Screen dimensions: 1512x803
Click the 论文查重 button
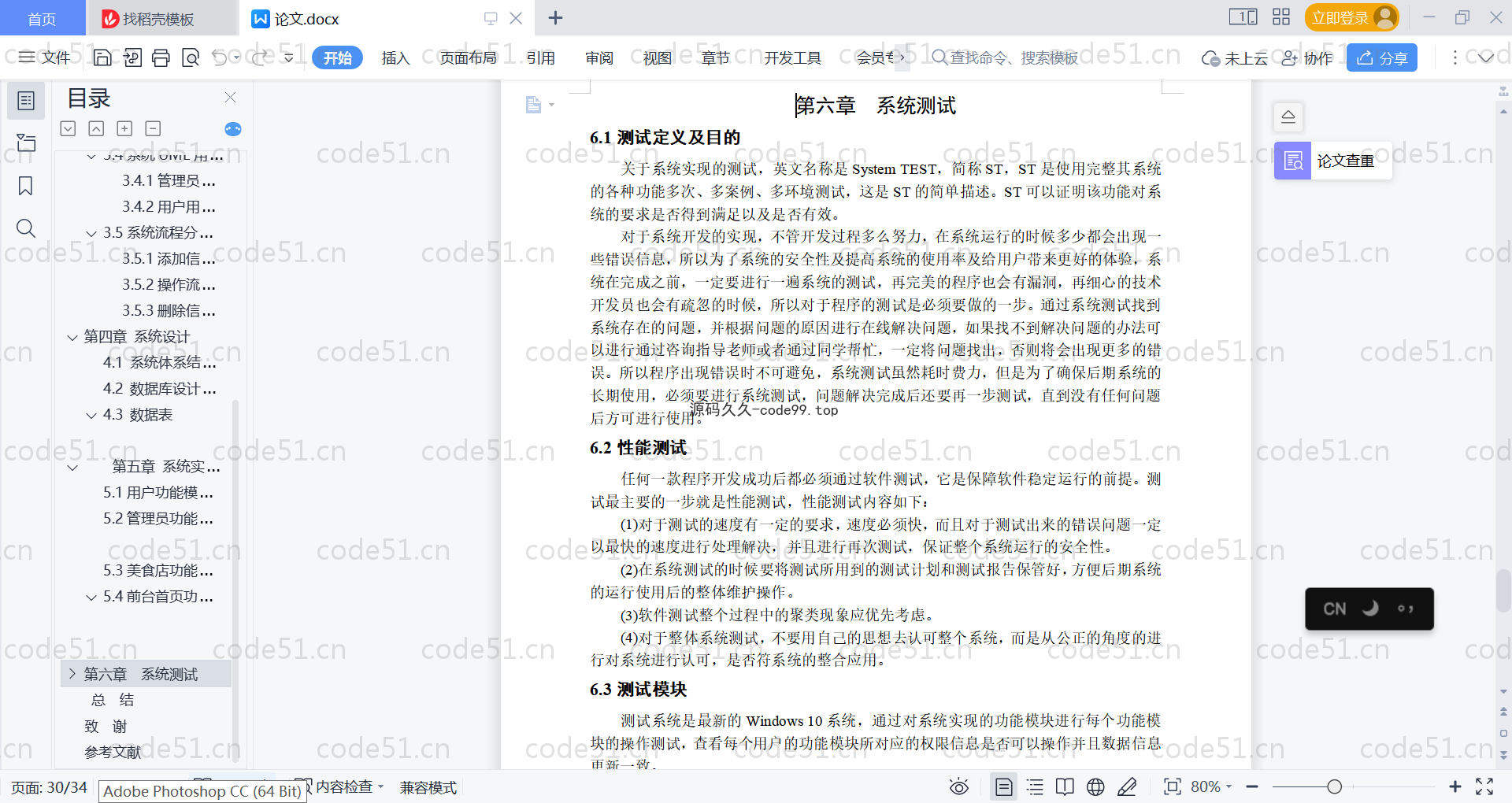[x=1333, y=161]
